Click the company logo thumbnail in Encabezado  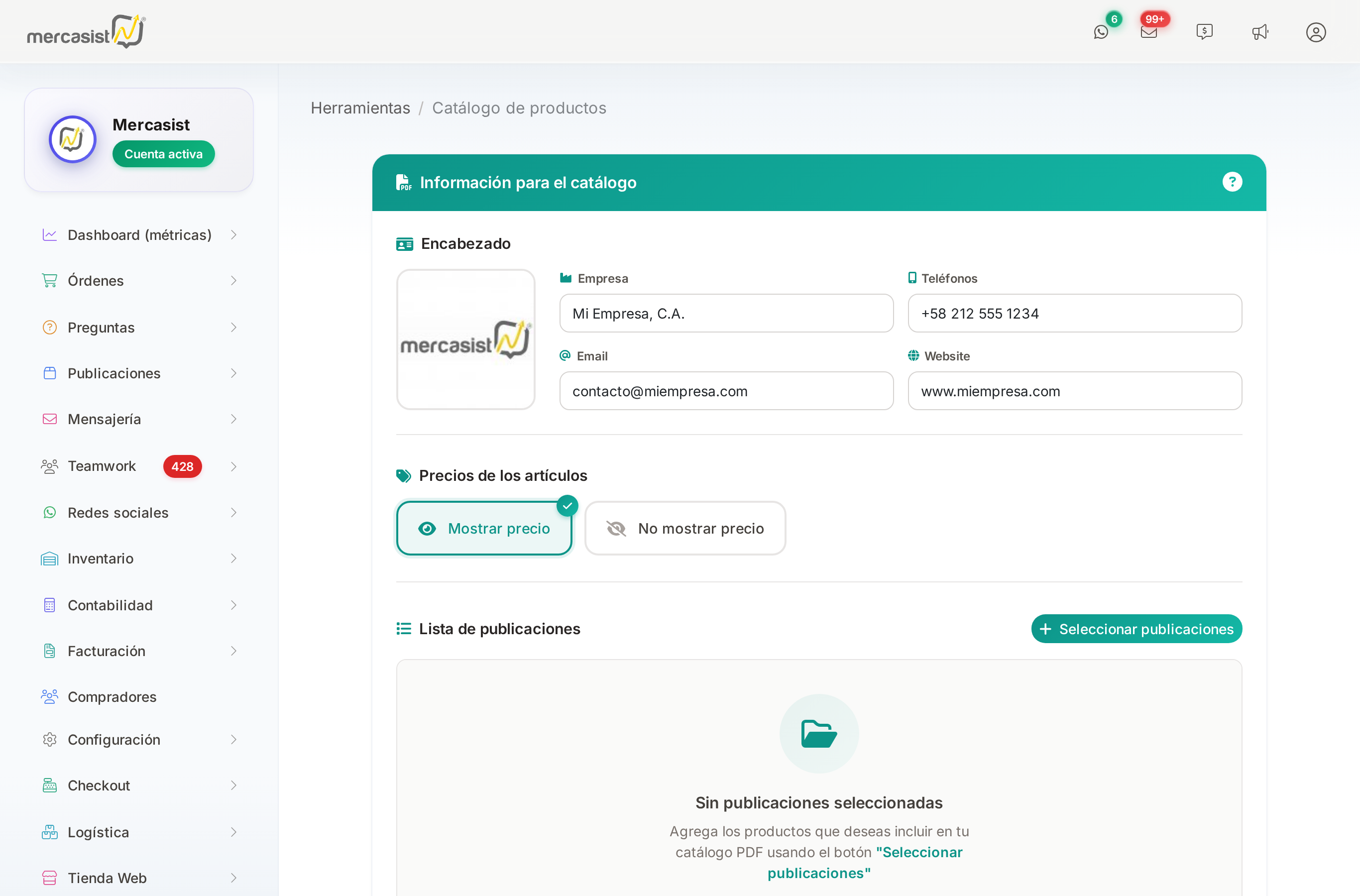[x=466, y=339]
